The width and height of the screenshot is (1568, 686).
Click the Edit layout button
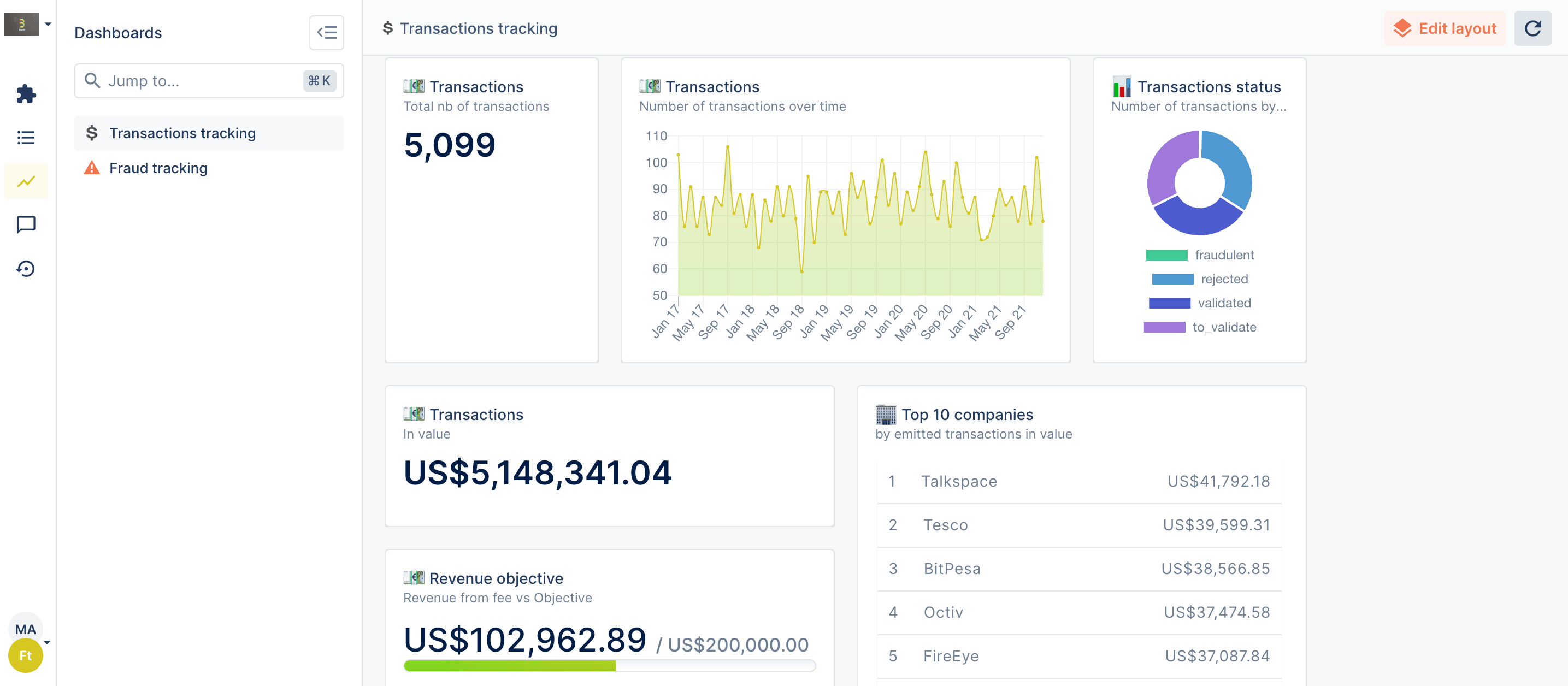point(1444,28)
